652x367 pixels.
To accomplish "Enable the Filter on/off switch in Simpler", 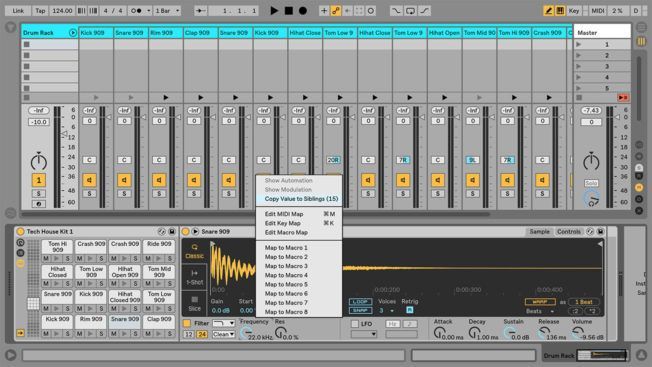I will pos(187,323).
